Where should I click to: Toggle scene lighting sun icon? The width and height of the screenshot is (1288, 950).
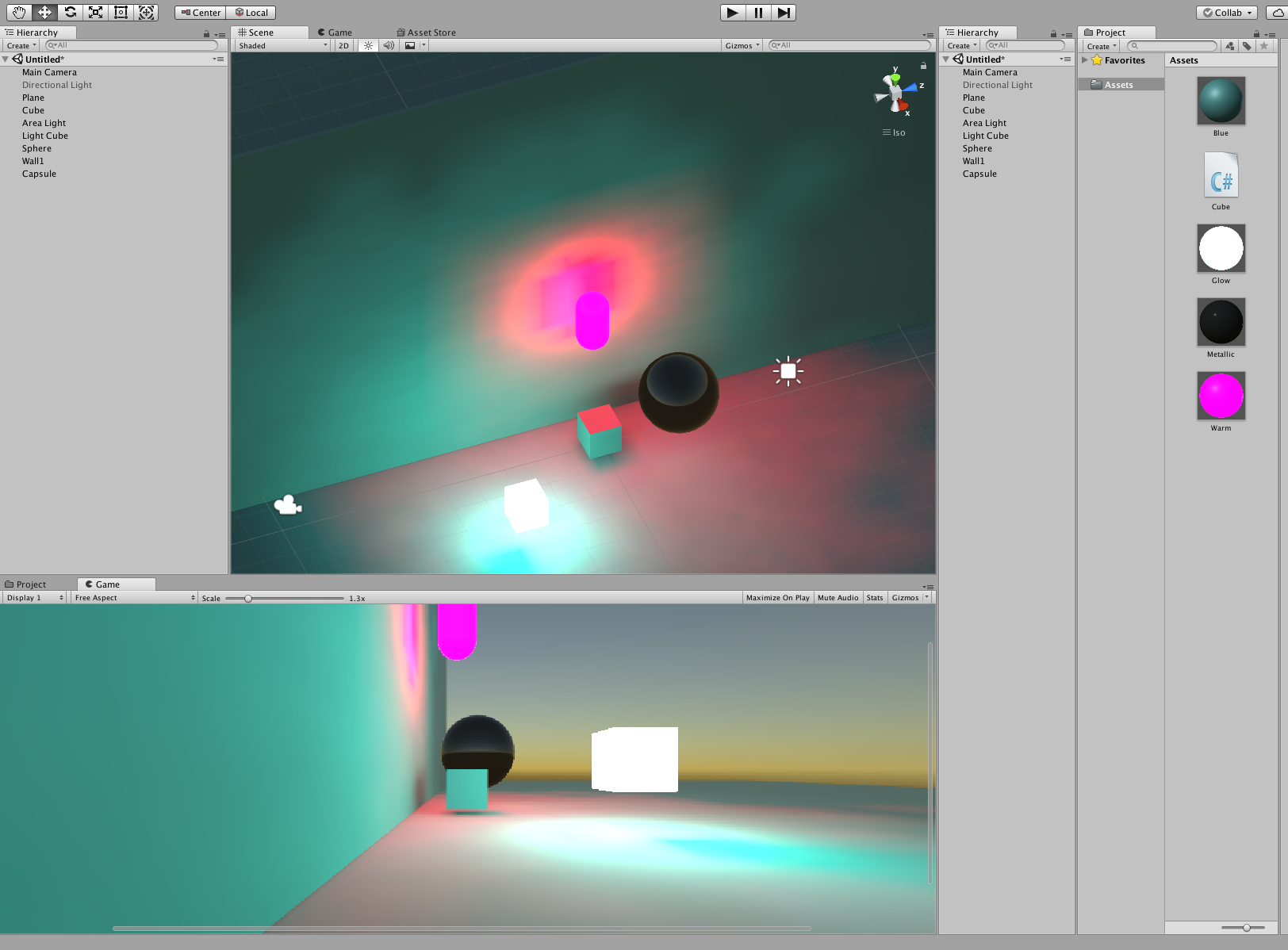(368, 46)
